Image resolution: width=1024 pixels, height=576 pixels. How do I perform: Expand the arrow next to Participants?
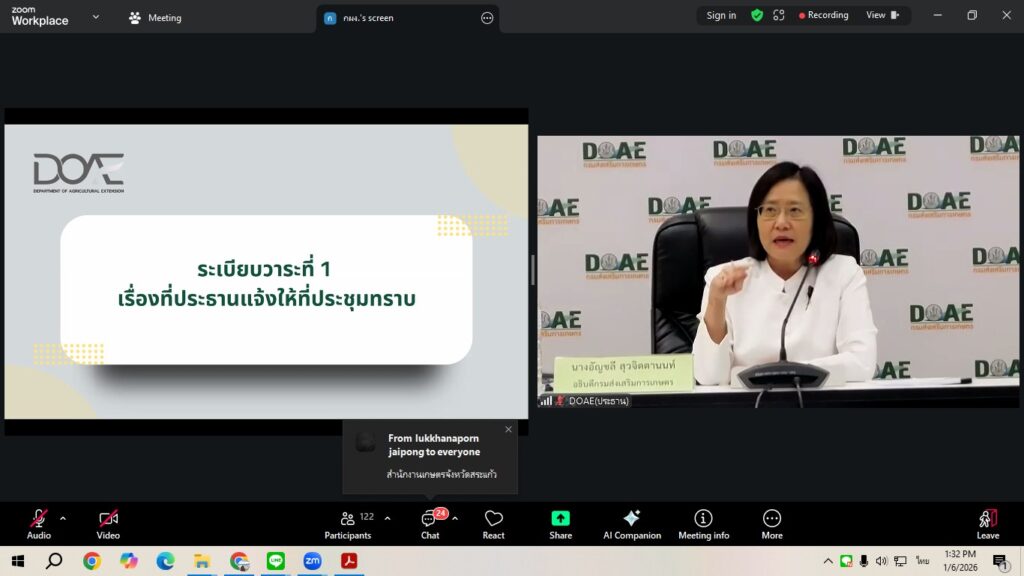[x=388, y=518]
